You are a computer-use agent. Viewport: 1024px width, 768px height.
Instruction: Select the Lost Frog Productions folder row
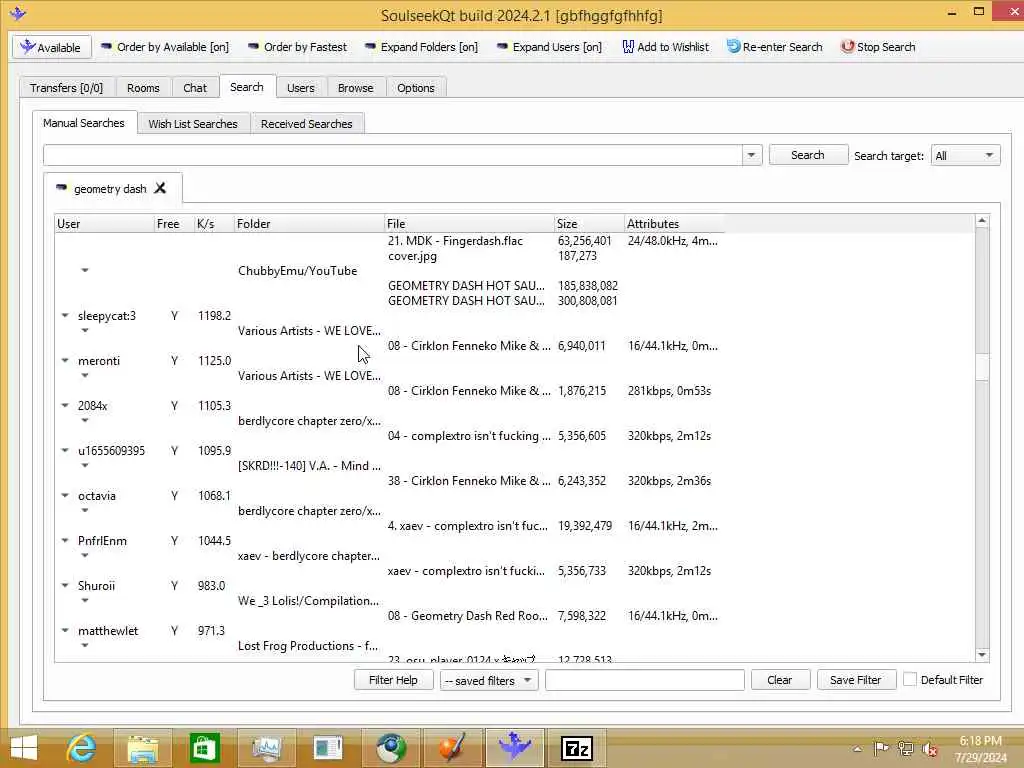point(308,646)
